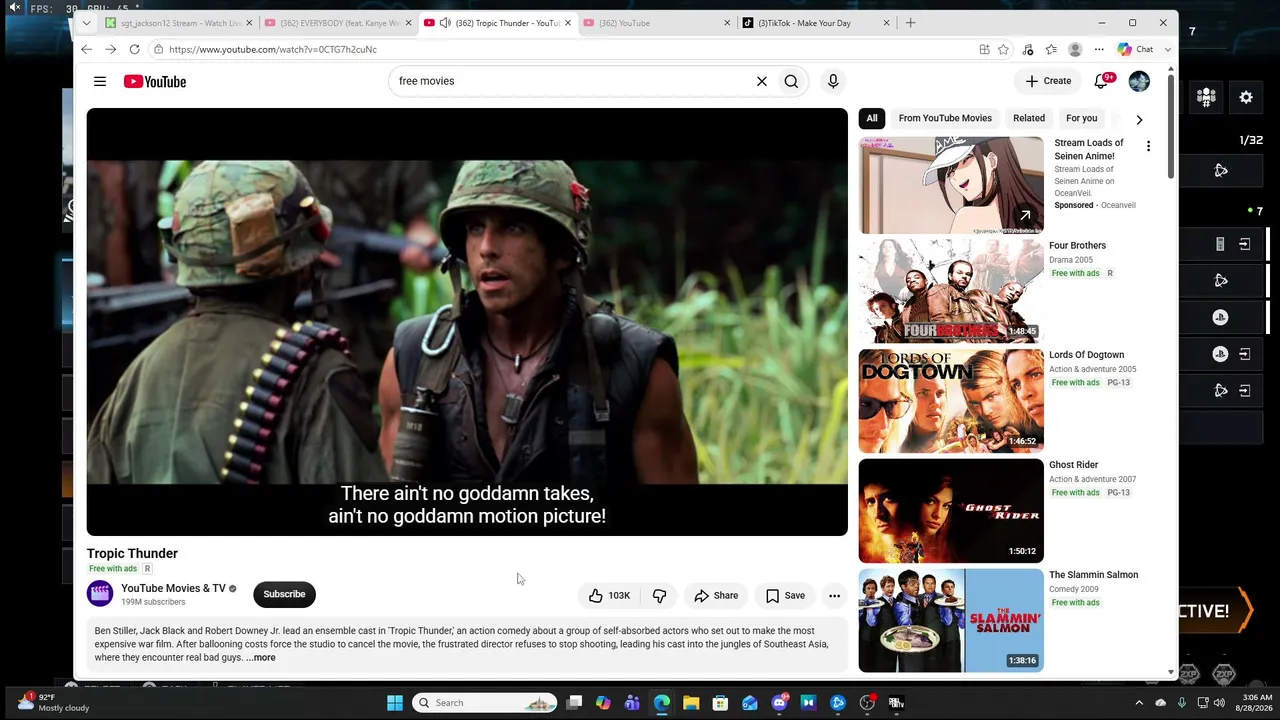Open the Create menu button

[1048, 81]
